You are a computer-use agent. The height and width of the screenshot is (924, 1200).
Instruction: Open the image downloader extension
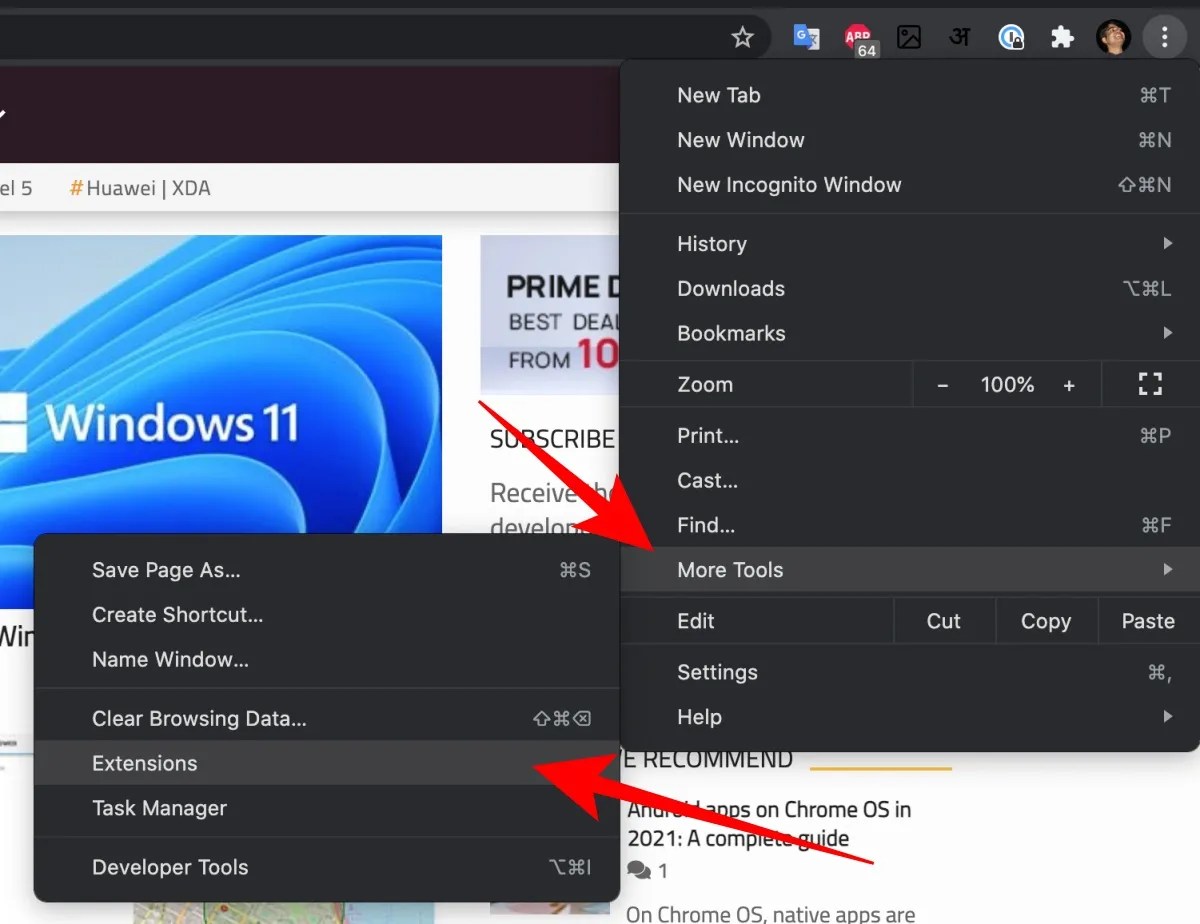click(x=909, y=37)
